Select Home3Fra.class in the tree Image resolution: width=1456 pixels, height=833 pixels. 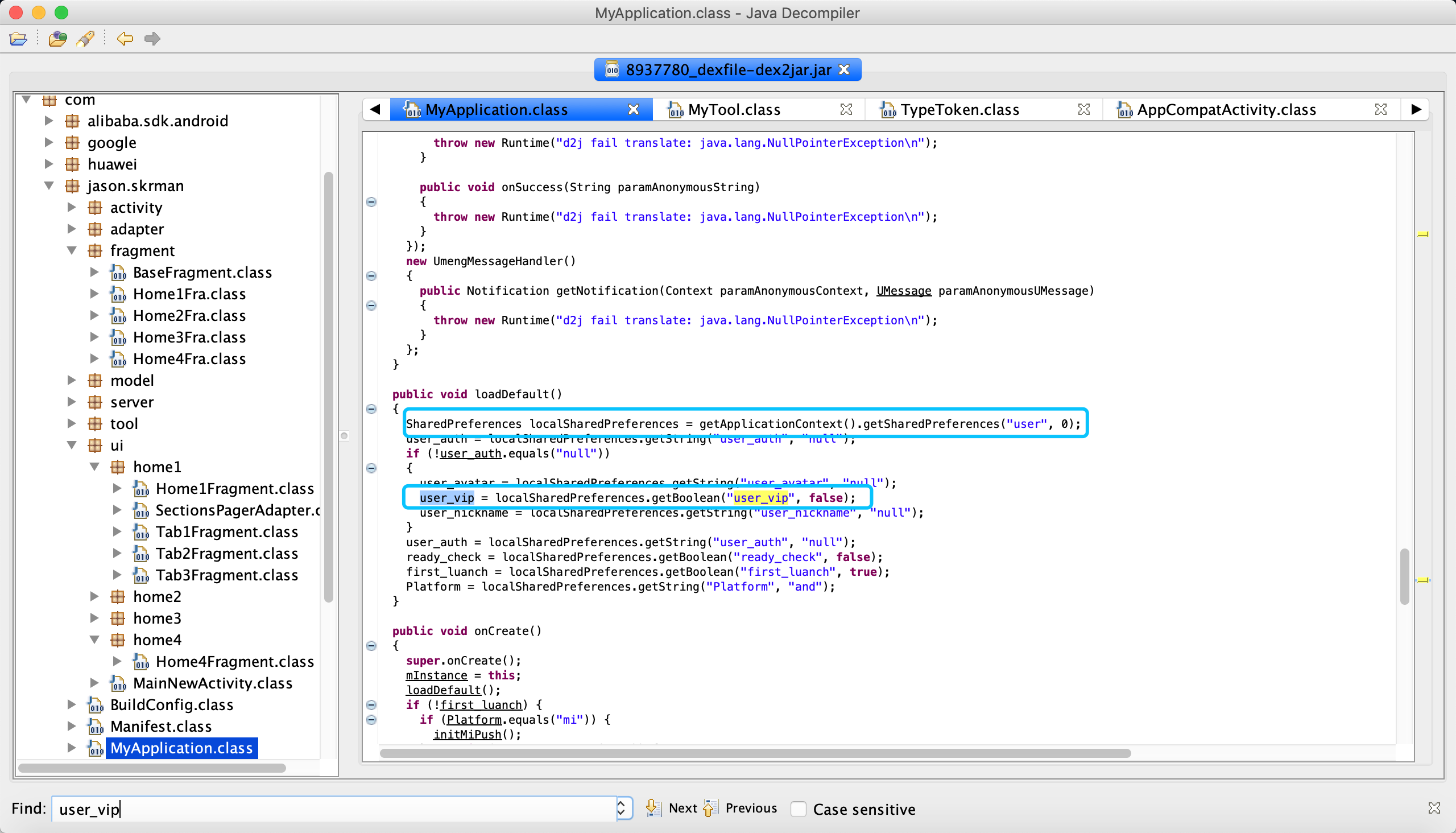[189, 337]
